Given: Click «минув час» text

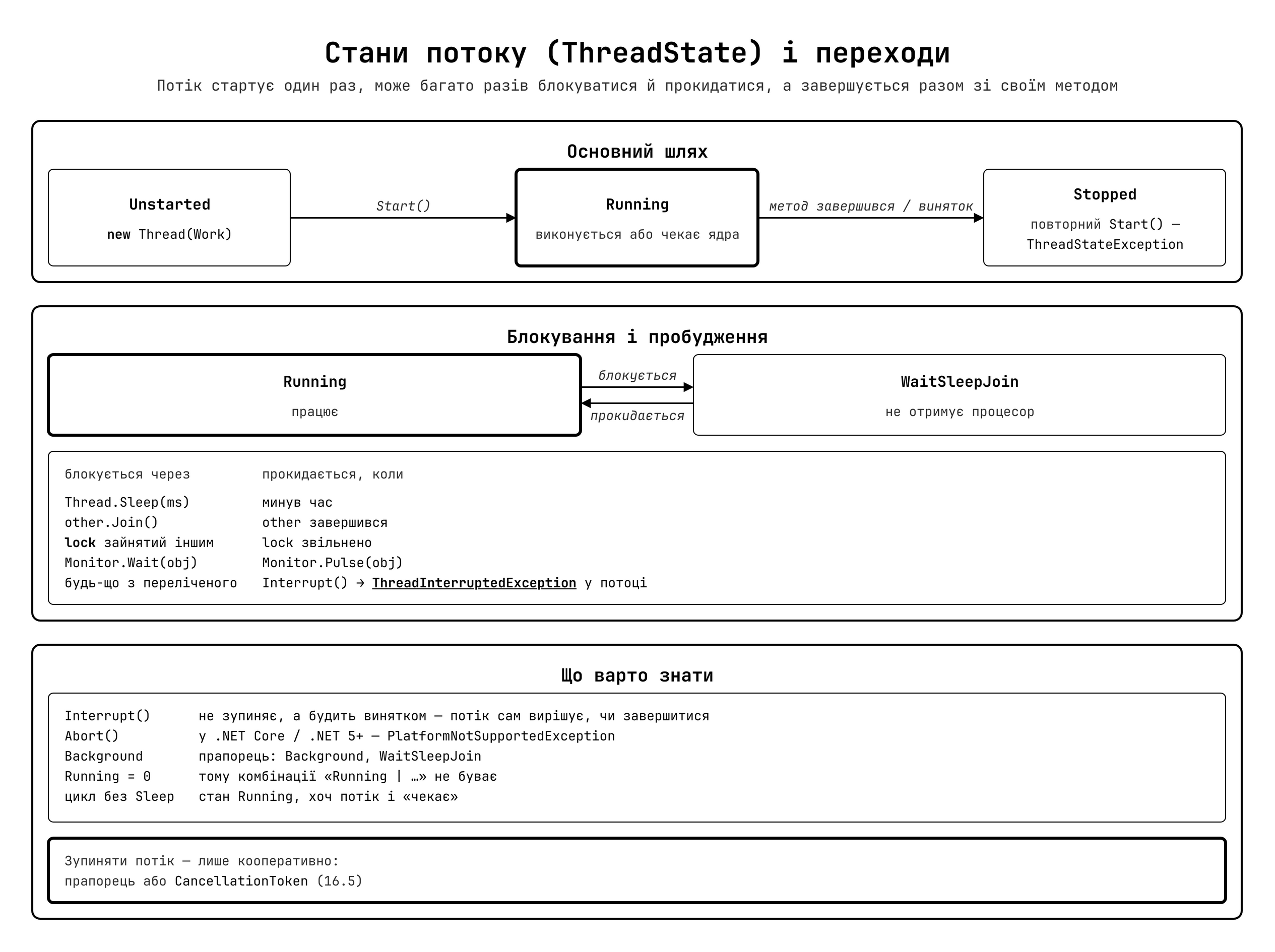Looking at the screenshot, I should [297, 502].
